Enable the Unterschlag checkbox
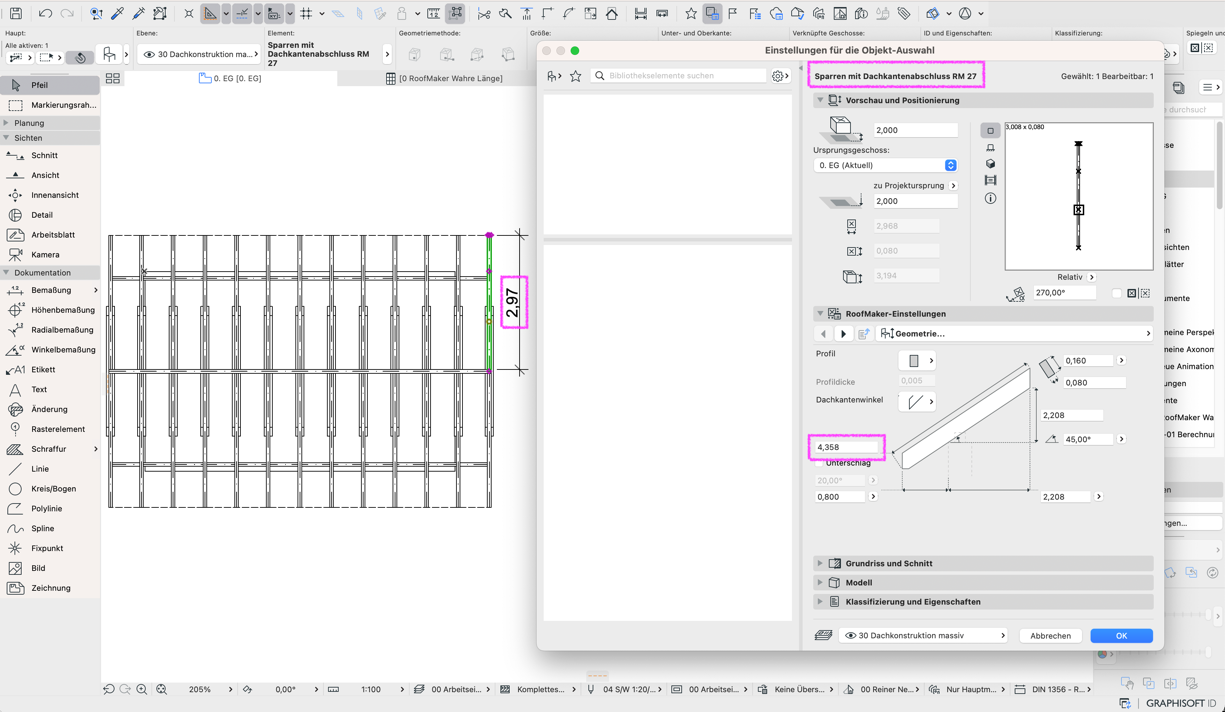 coord(820,463)
